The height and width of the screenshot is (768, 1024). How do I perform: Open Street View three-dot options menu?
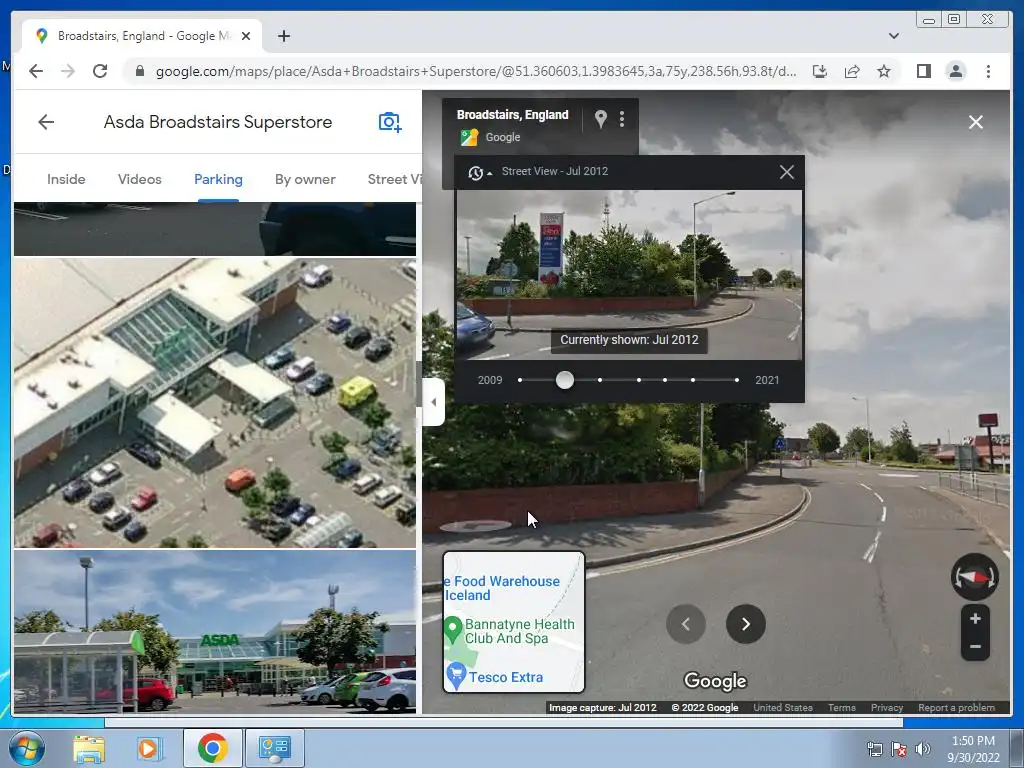pyautogui.click(x=622, y=118)
